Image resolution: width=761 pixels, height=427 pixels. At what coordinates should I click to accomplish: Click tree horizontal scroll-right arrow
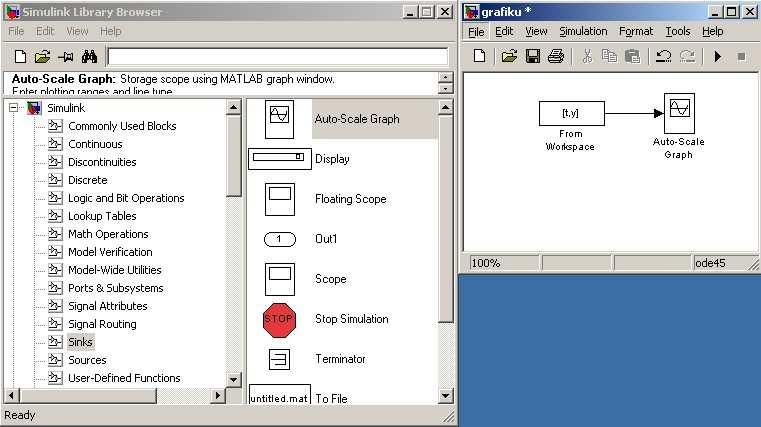tap(218, 396)
